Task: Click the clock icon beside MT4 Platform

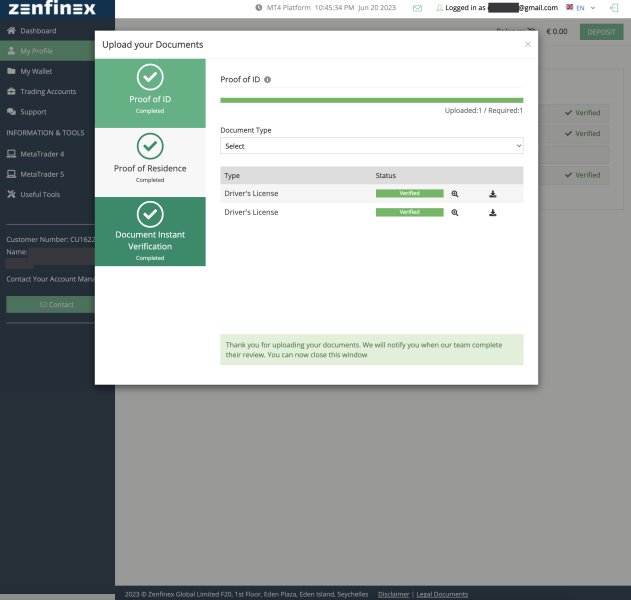Action: pos(259,8)
